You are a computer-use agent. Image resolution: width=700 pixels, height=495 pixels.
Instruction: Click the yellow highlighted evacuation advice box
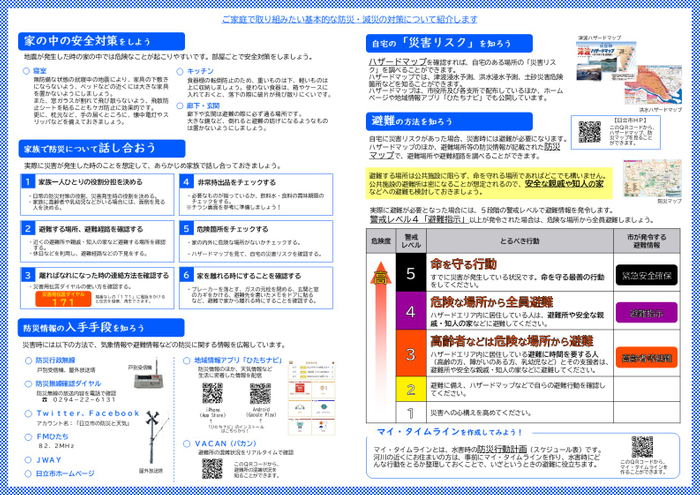tap(489, 183)
